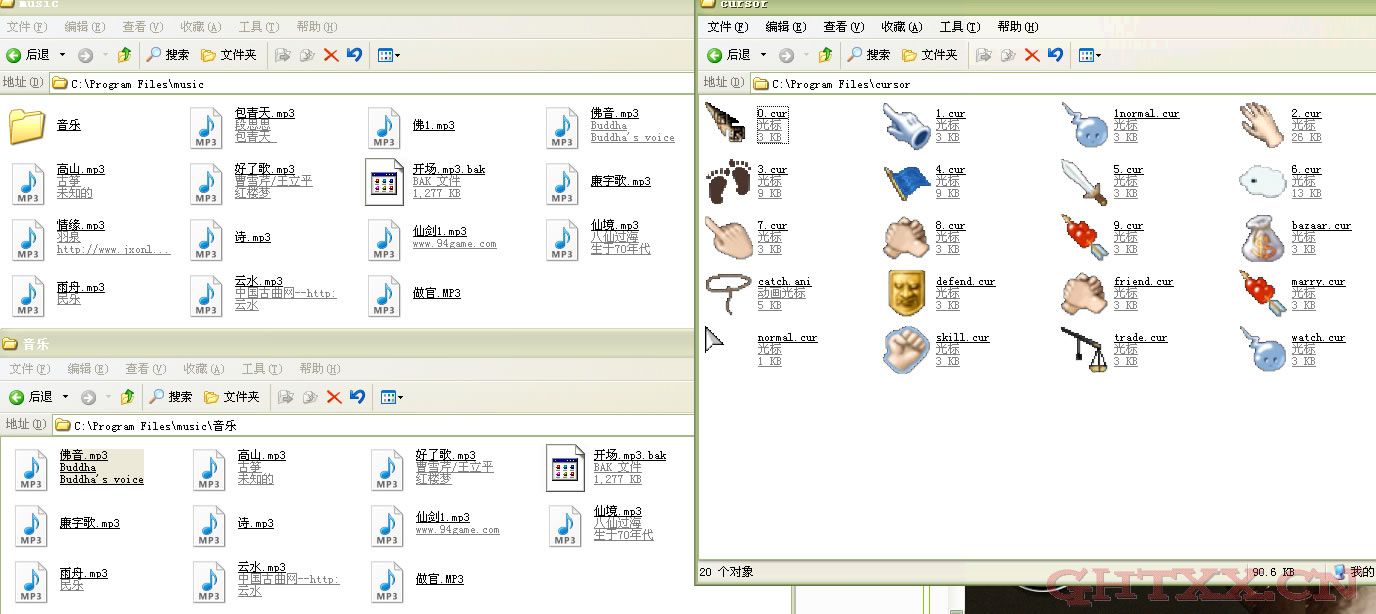This screenshot has height=614, width=1376.
Task: Open the 音乐 folder in music window
Action: (28, 126)
